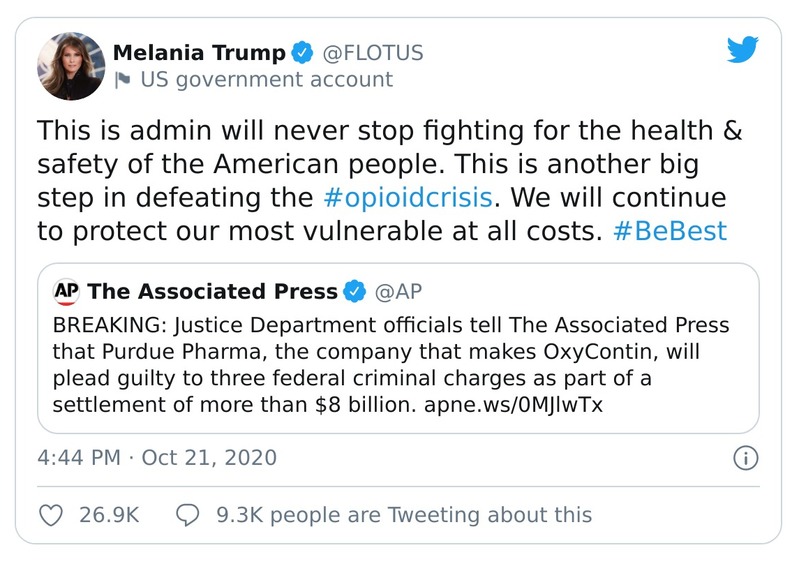799x564 pixels.
Task: Click The Associated Press verified badge
Action: [354, 292]
